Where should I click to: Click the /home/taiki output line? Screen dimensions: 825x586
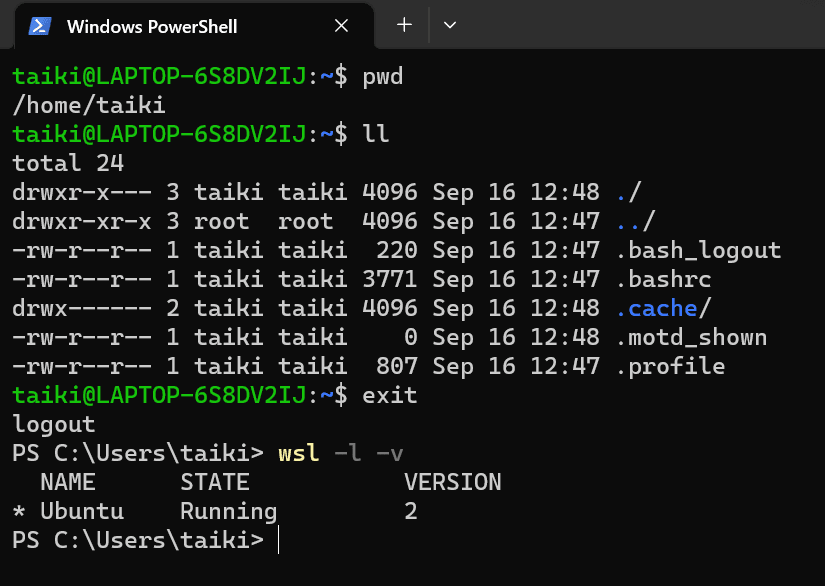[x=89, y=105]
